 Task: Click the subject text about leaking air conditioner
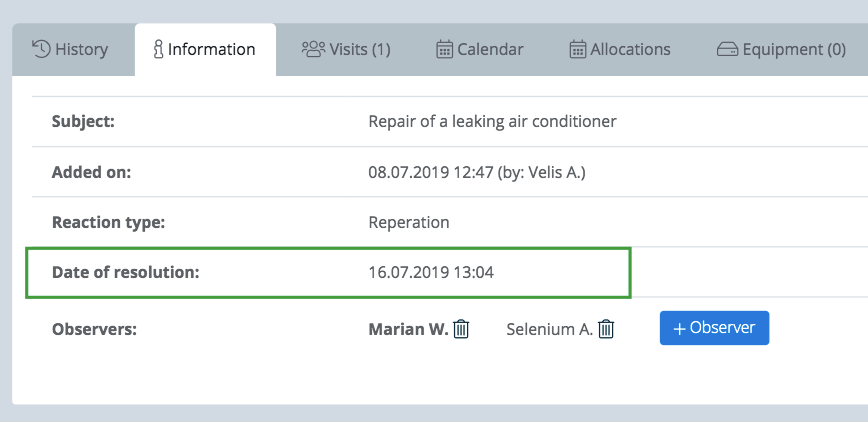[492, 121]
